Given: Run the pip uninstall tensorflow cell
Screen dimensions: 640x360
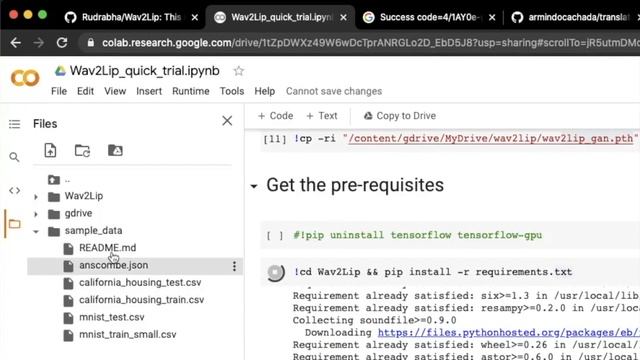Looking at the screenshot, I should point(275,236).
